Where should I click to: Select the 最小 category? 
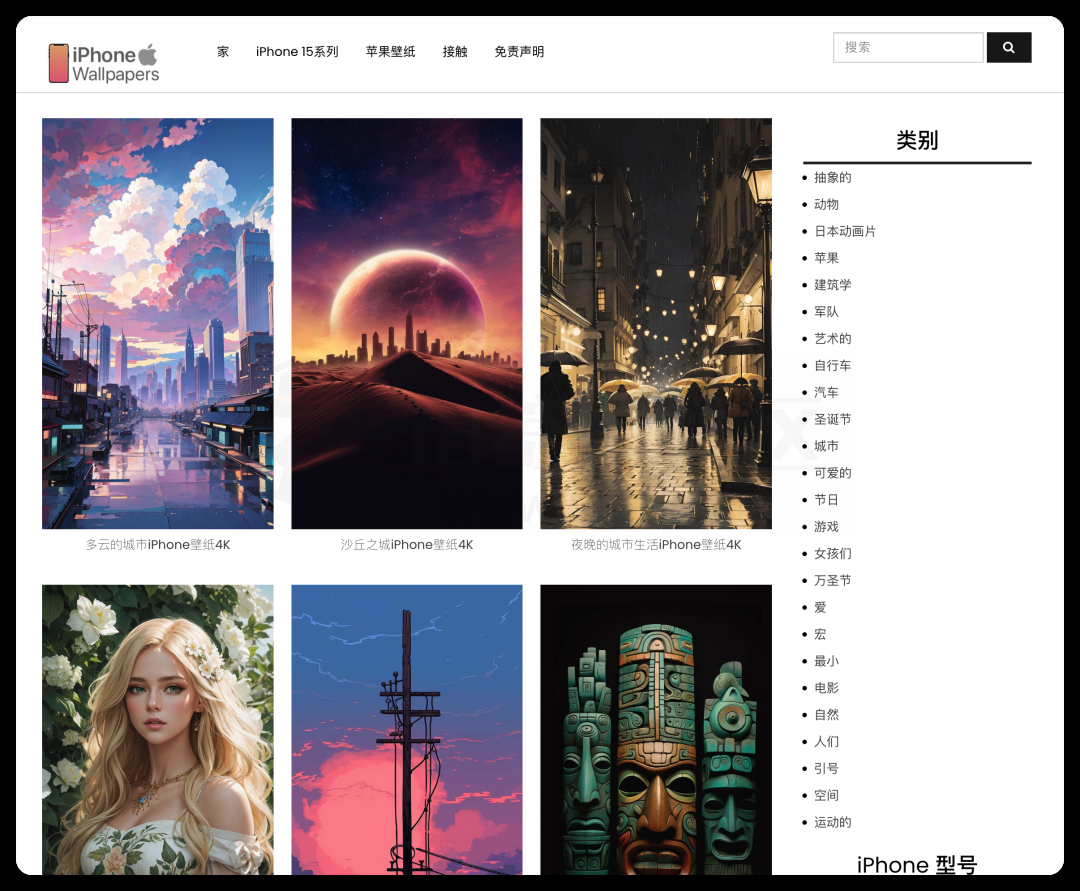pos(827,661)
